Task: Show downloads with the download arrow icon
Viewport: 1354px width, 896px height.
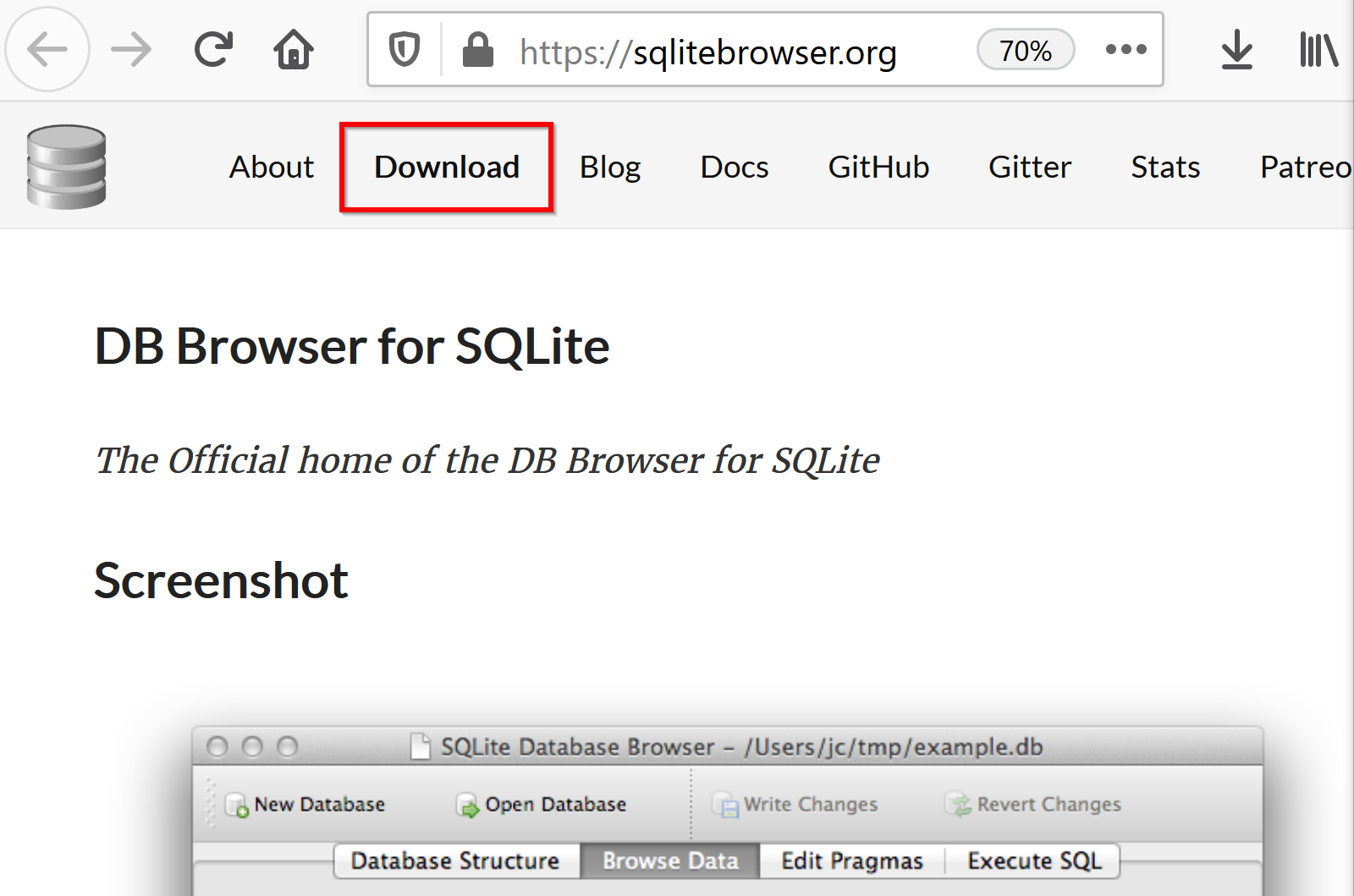Action: coord(1237,49)
